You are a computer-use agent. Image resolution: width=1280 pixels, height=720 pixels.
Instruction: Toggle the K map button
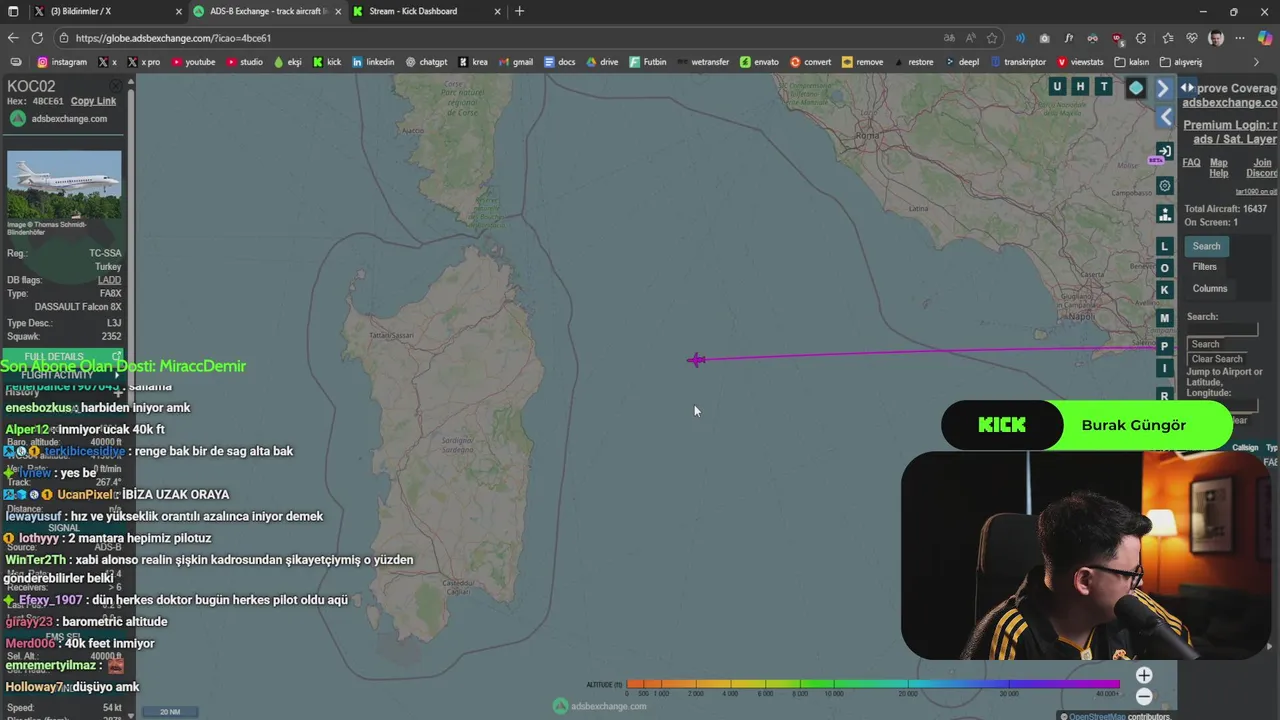(x=1164, y=290)
